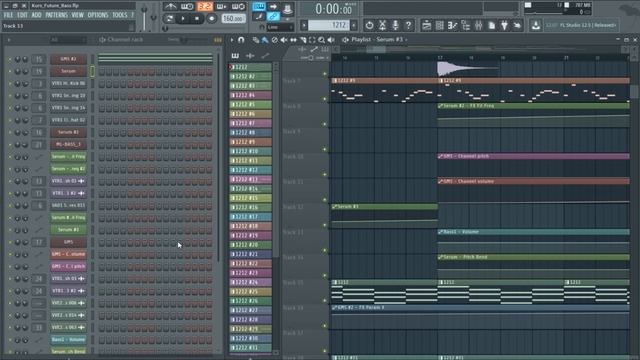
Task: Switch pattern/song mode button
Action: click(169, 19)
